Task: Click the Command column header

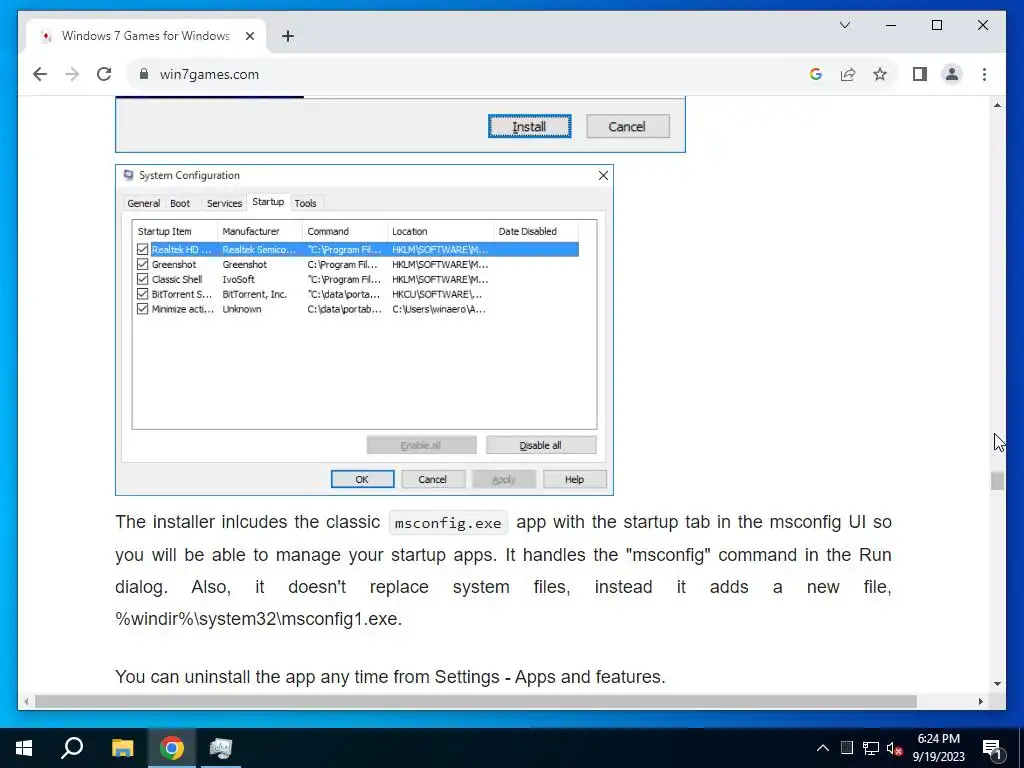Action: pos(344,231)
